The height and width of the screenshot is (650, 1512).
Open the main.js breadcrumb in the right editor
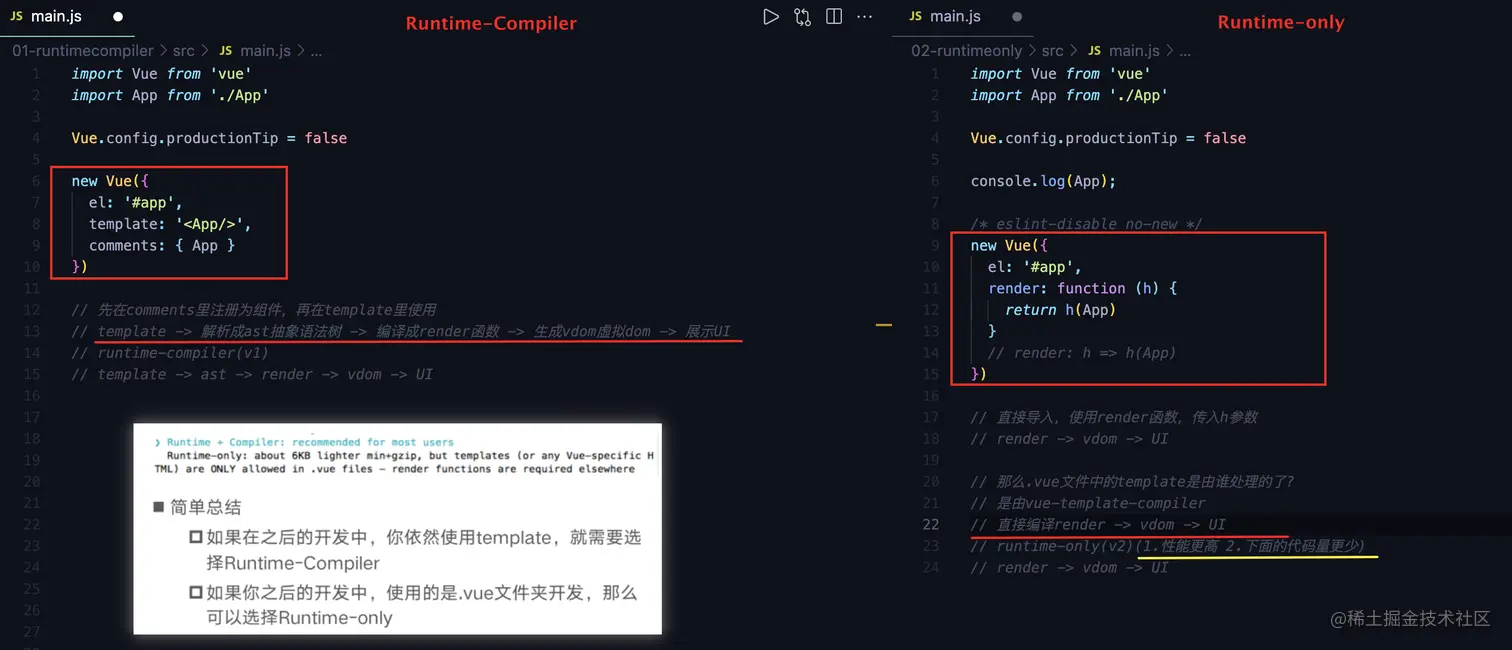1134,50
